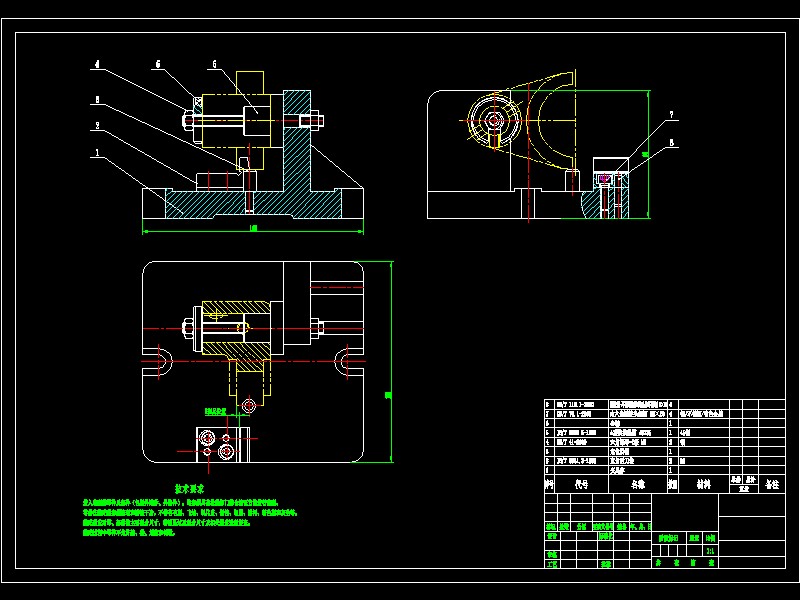Click the green vertical dimension of the side view
The width and height of the screenshot is (800, 600).
point(645,154)
